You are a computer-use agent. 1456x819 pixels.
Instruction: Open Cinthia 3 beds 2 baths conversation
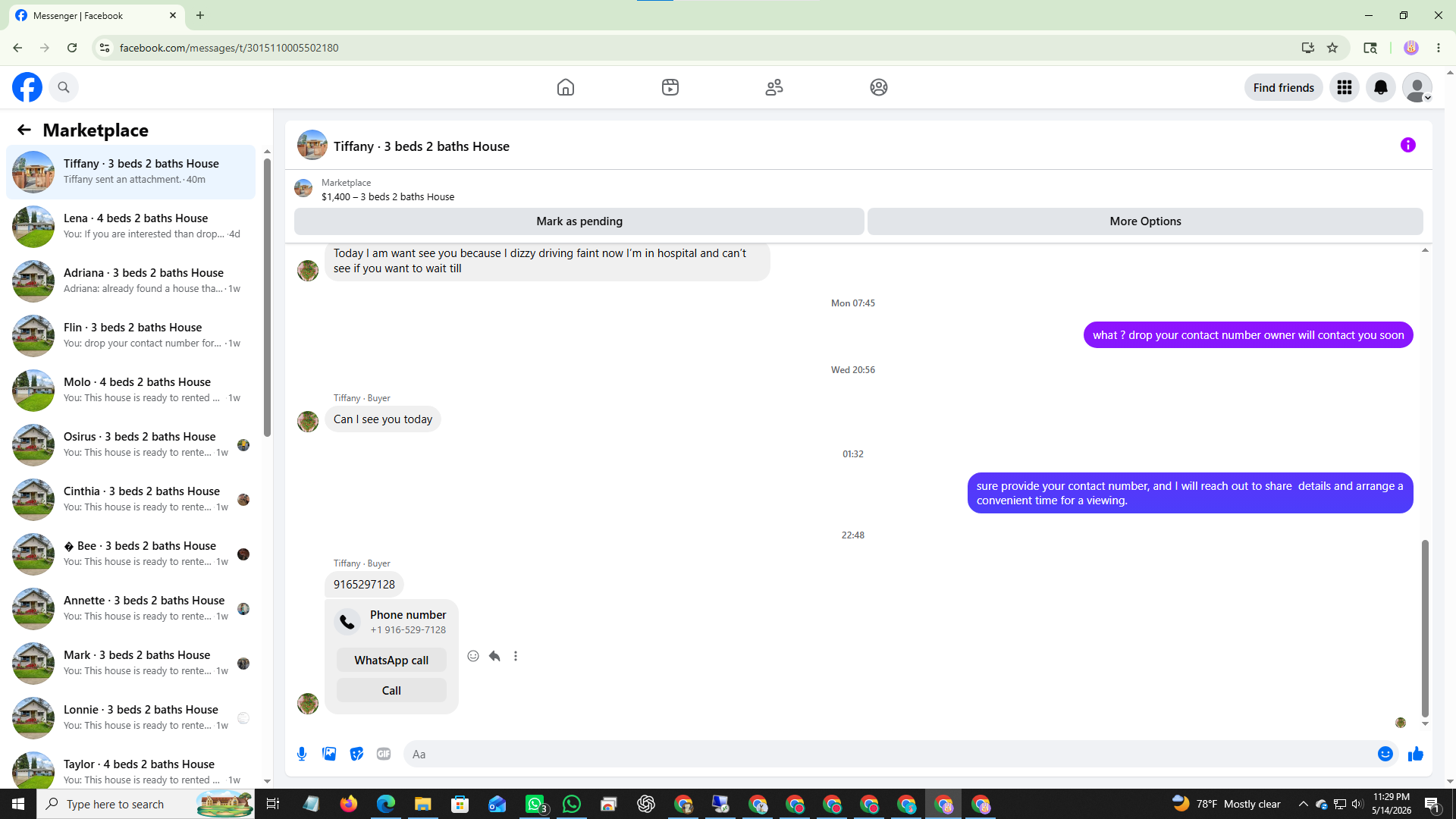coord(131,499)
